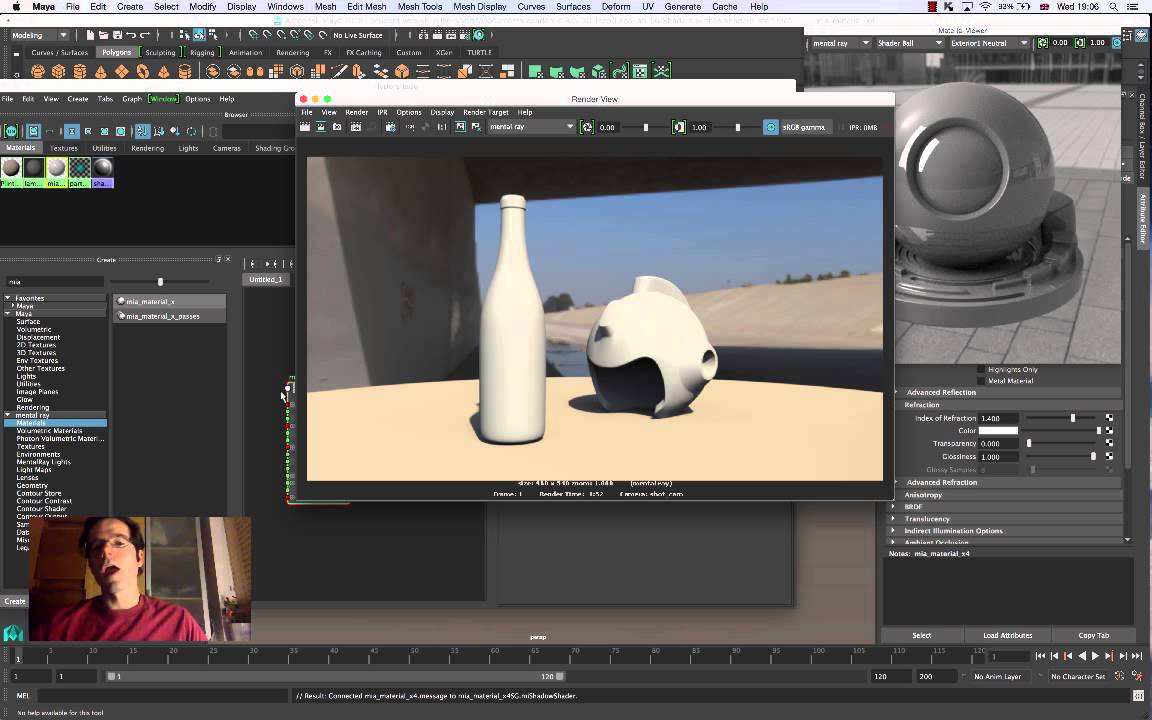1152x720 pixels.
Task: Switch to the Textures tab in Hypershade
Action: [x=64, y=148]
